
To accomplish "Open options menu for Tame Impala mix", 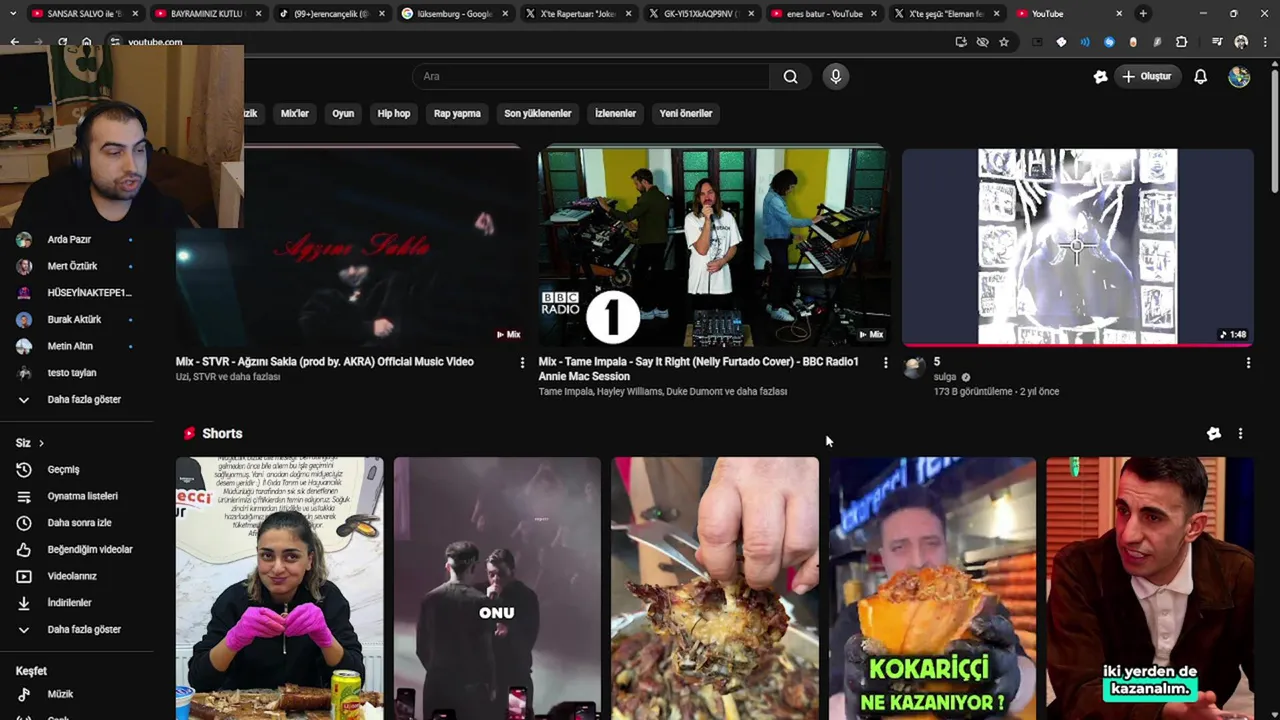I will pyautogui.click(x=885, y=363).
